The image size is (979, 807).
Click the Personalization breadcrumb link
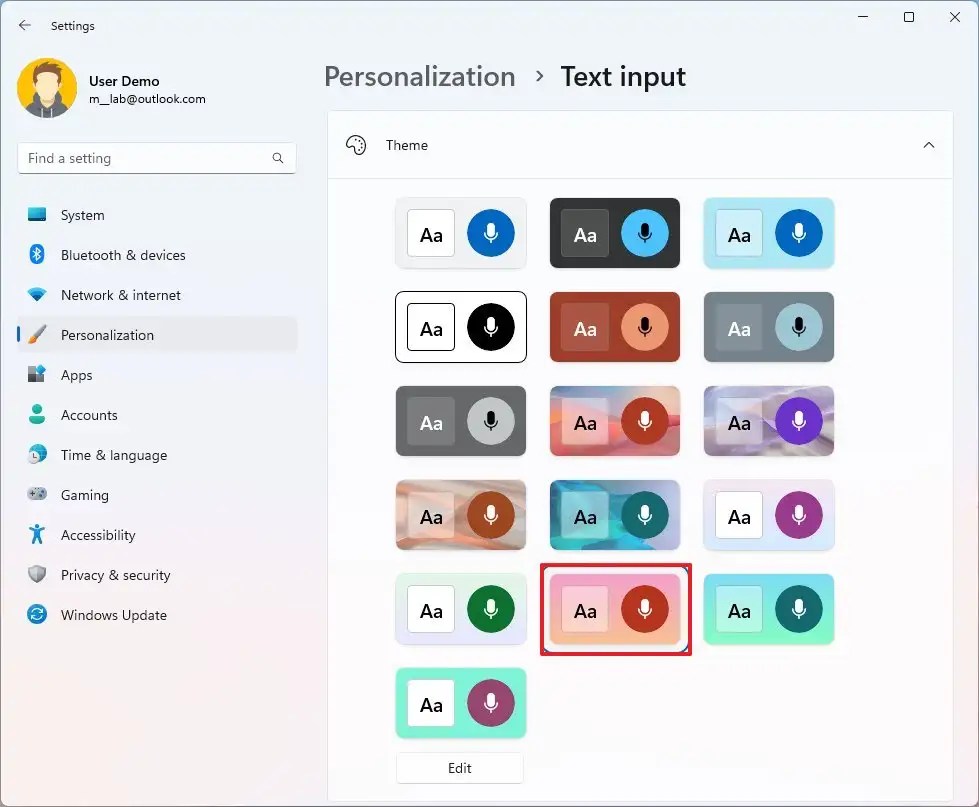[x=419, y=76]
